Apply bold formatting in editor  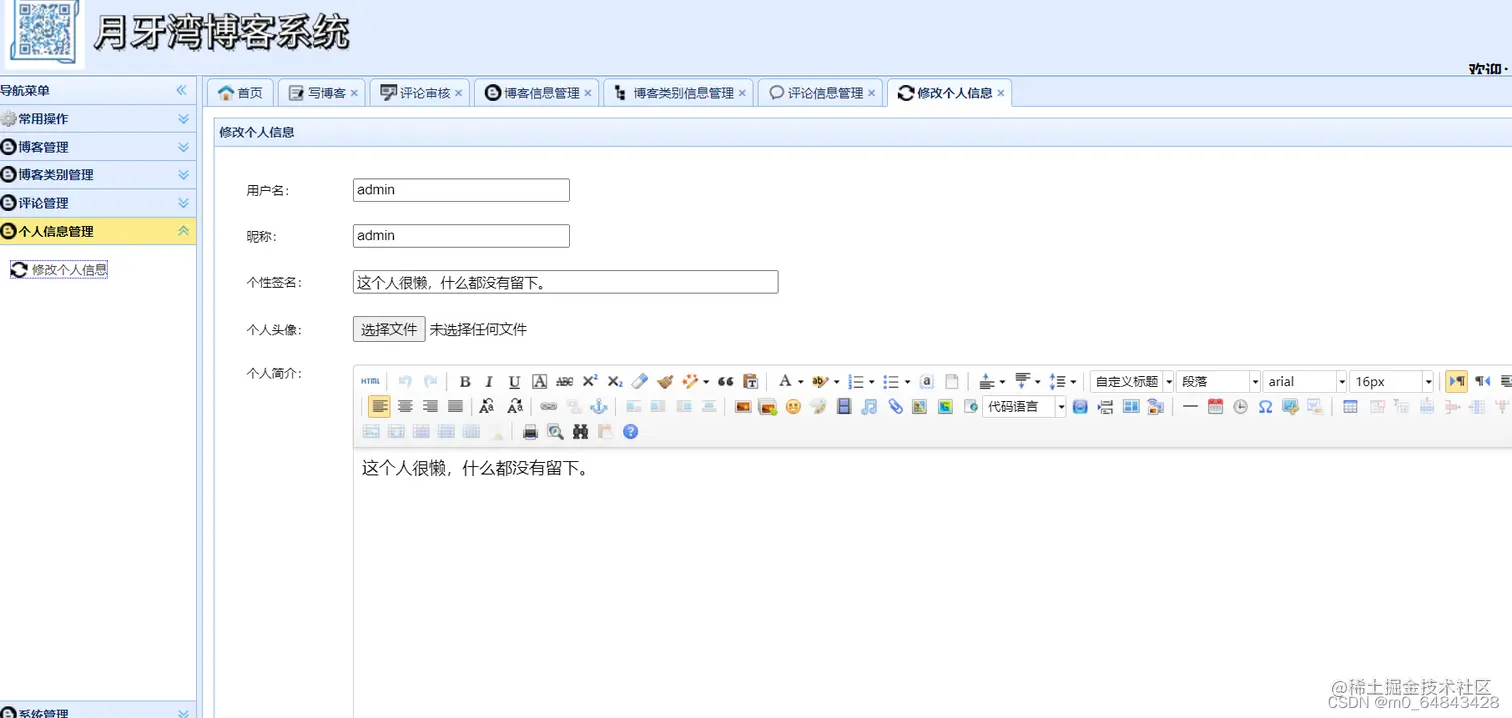464,382
